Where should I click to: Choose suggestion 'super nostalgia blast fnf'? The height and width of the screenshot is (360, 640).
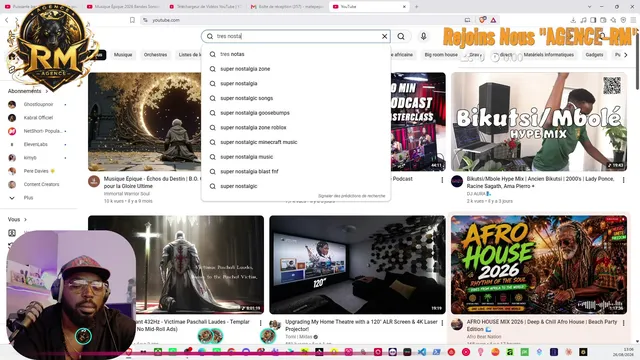(x=296, y=171)
